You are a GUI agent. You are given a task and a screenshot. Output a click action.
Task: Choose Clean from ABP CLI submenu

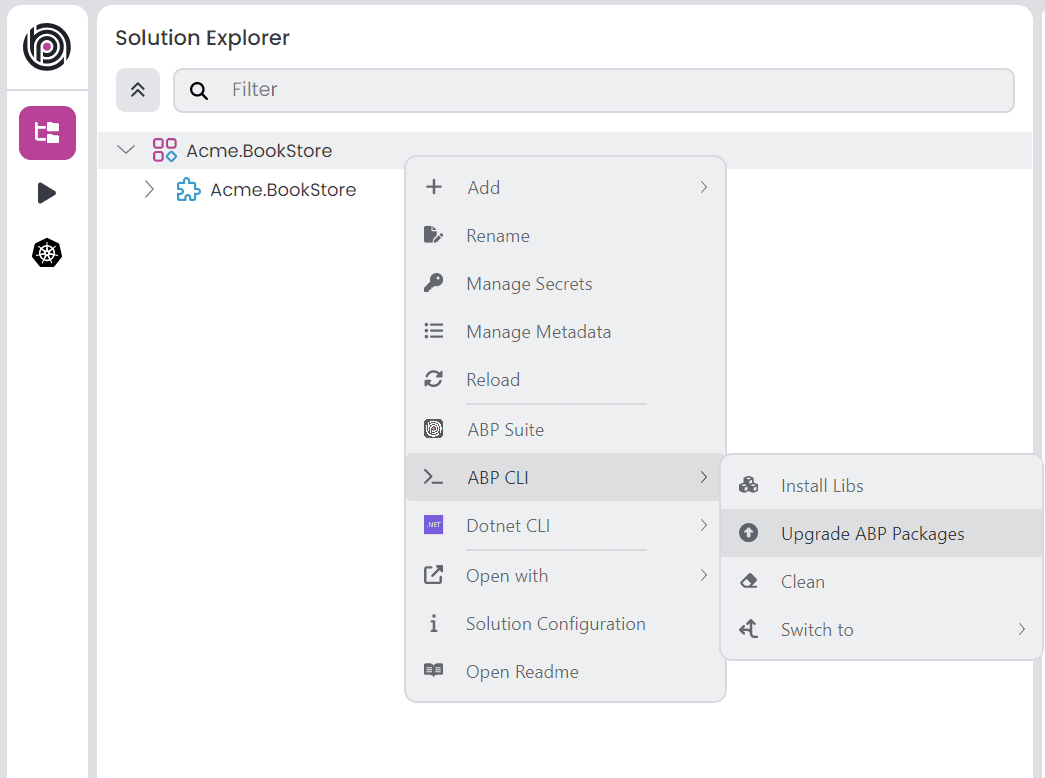882,581
